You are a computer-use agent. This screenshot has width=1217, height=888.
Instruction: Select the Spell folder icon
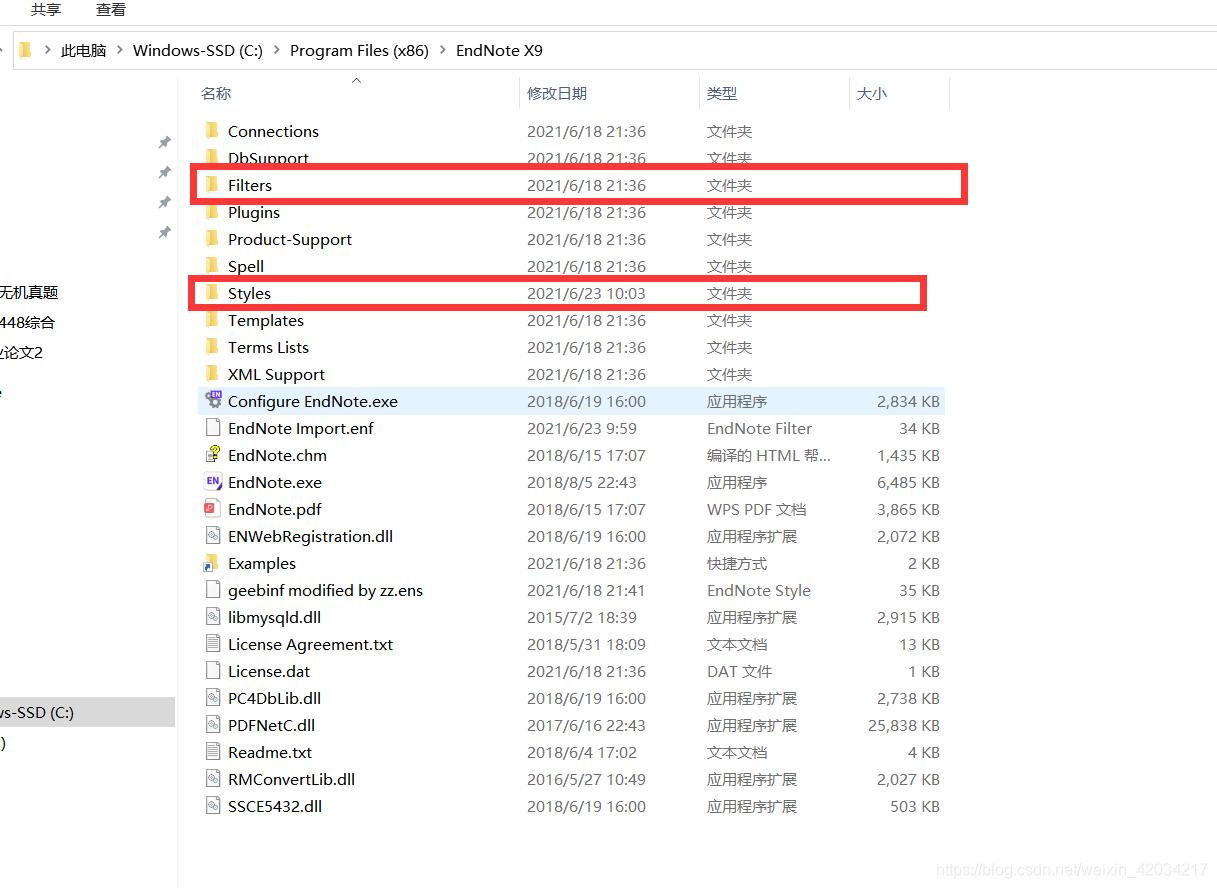pos(212,266)
